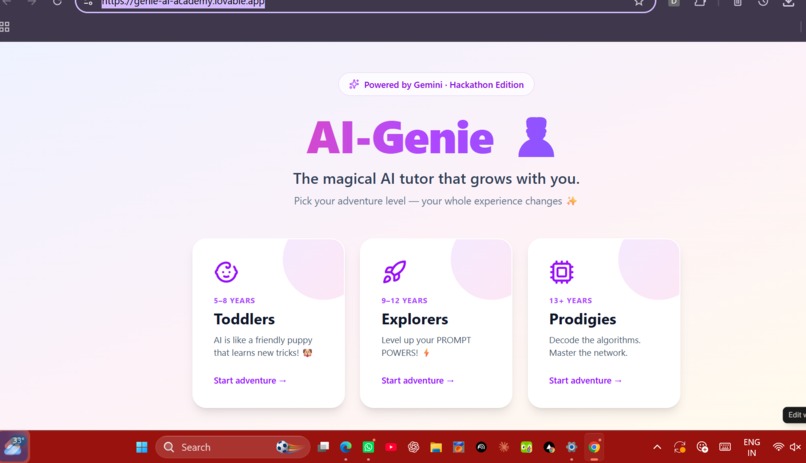Open ENG IN language switcher
Screen dimensions: 806x463
coord(752,447)
